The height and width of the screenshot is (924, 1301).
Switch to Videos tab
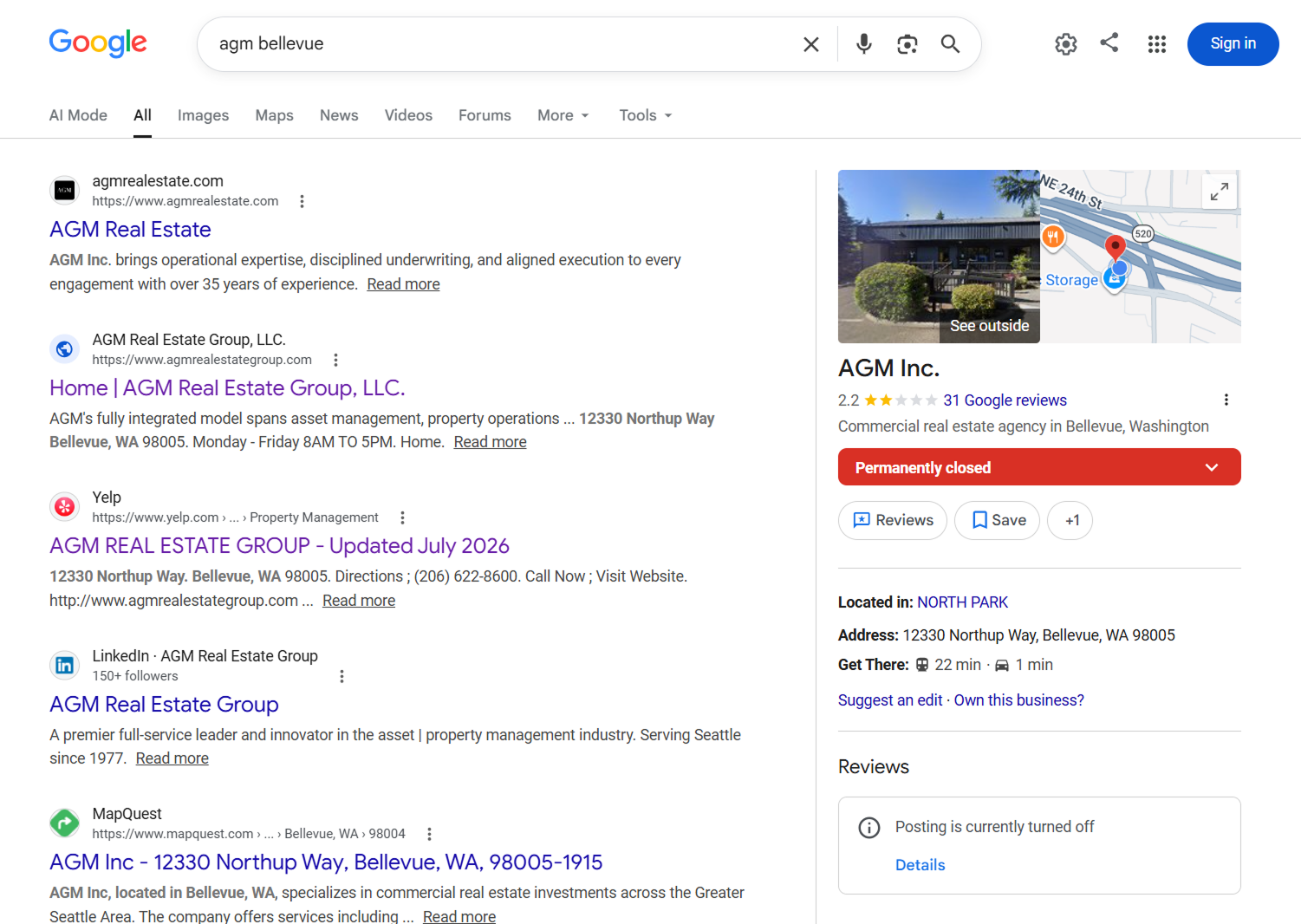[408, 115]
